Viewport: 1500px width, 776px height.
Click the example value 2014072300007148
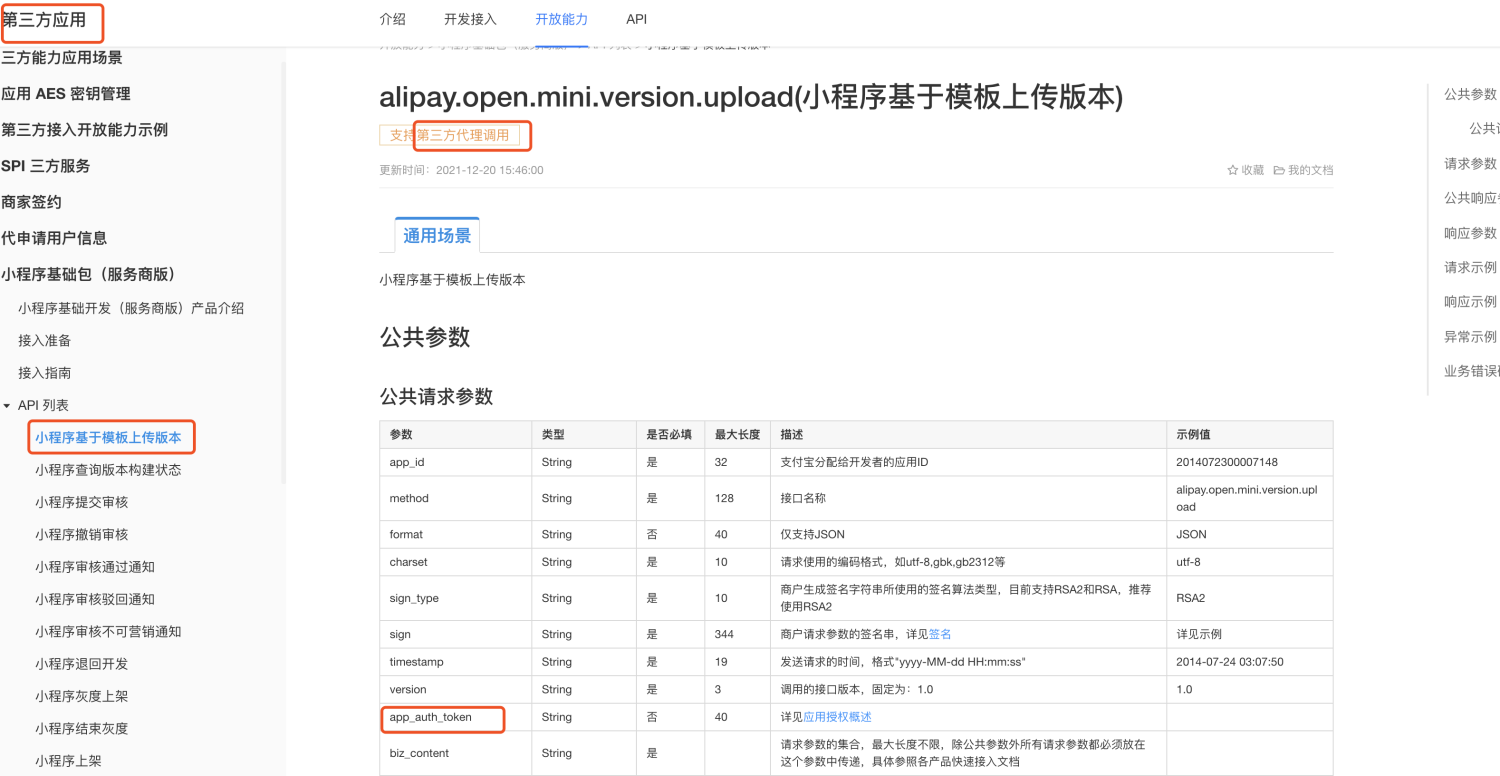(1227, 462)
